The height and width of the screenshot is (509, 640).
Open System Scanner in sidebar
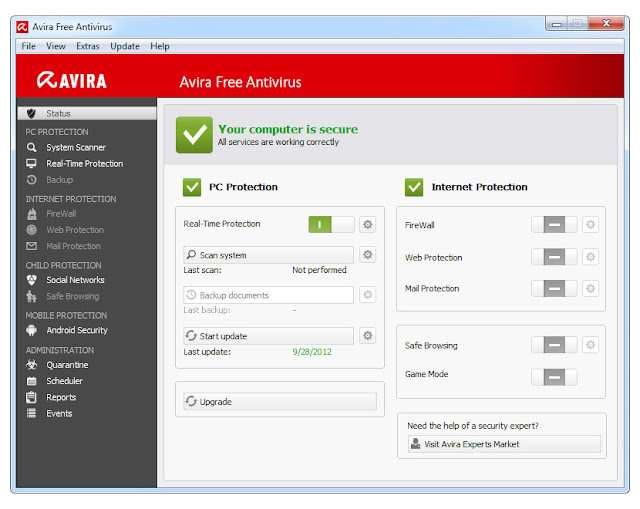(76, 147)
